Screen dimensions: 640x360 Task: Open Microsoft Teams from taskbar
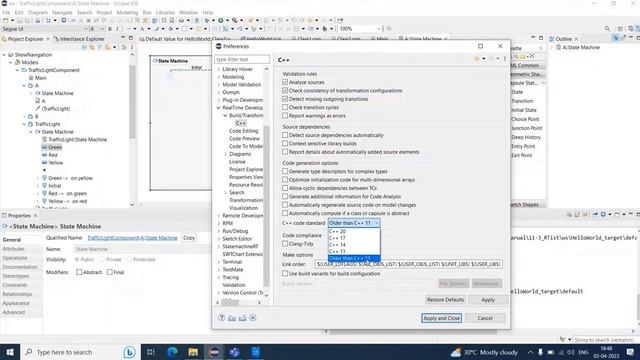235,352
